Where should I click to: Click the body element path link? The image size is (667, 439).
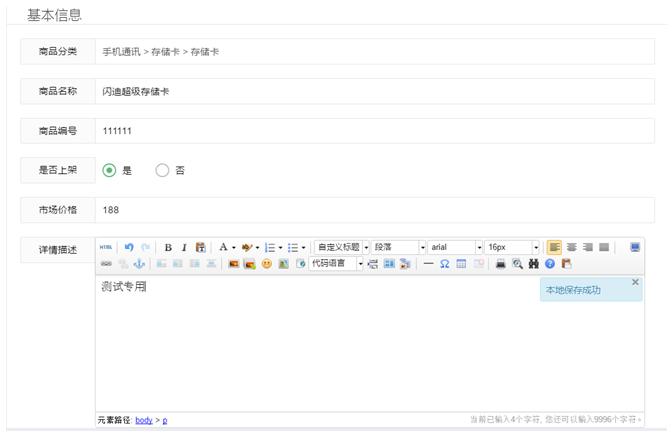pyautogui.click(x=144, y=420)
